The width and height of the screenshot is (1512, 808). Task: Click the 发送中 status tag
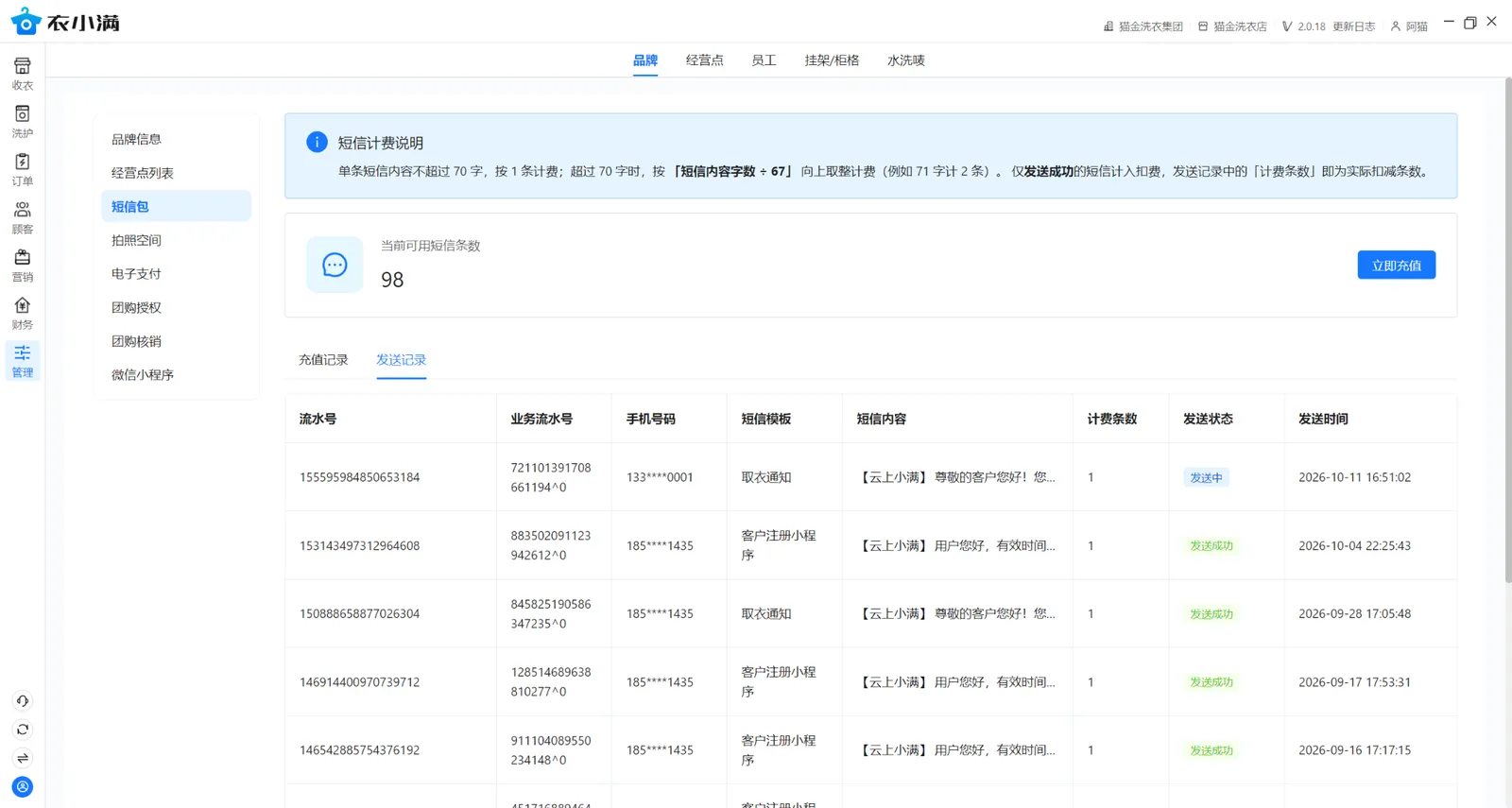coord(1206,477)
